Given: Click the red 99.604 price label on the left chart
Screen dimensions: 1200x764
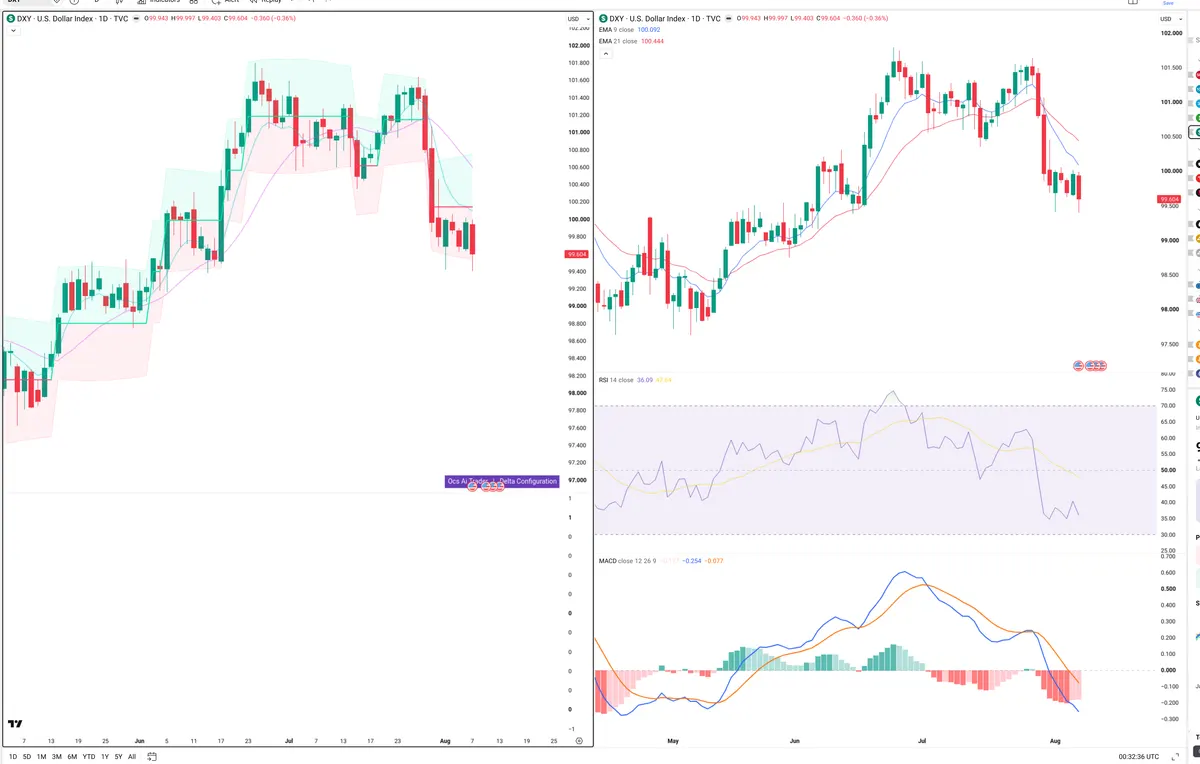Looking at the screenshot, I should (x=576, y=254).
